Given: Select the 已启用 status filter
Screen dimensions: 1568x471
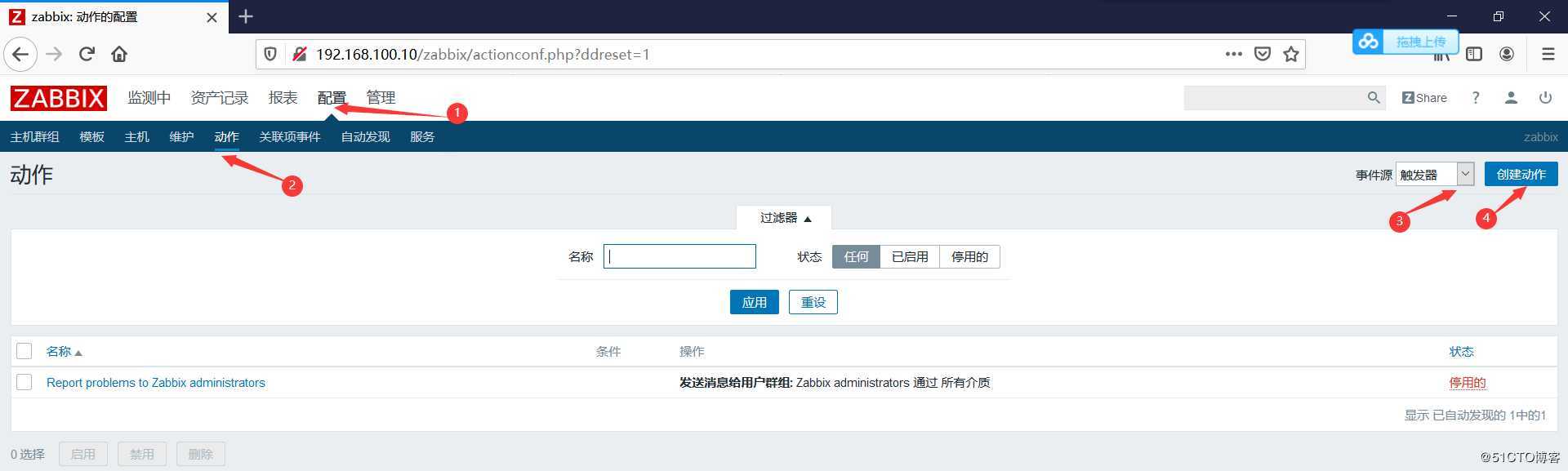Looking at the screenshot, I should click(x=910, y=256).
